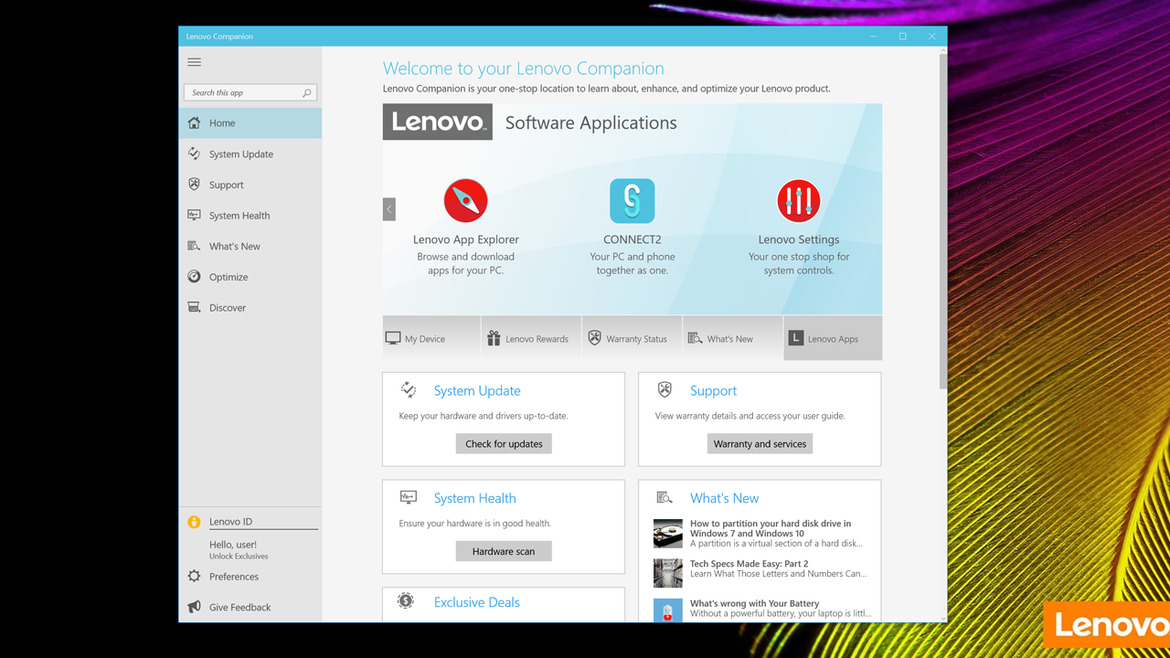The width and height of the screenshot is (1170, 658).
Task: Click the Support shield icon in sidebar
Action: click(194, 184)
